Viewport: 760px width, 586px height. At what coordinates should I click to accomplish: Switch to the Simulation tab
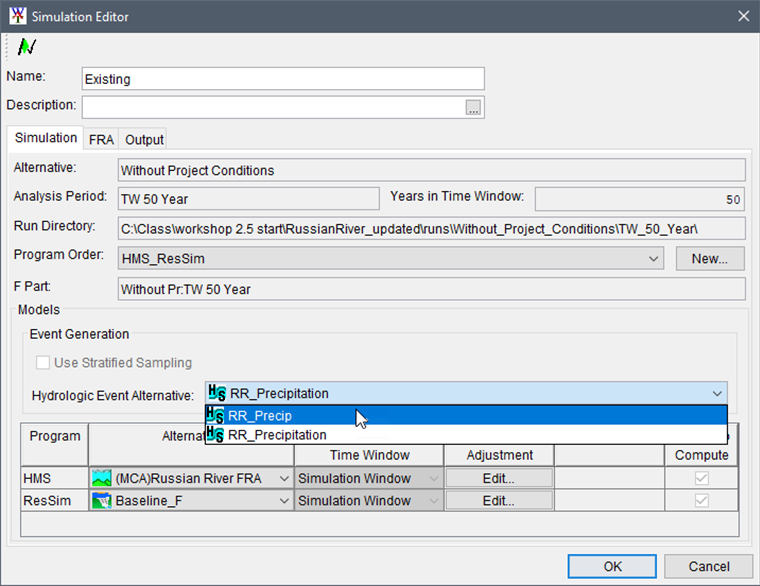[x=46, y=138]
